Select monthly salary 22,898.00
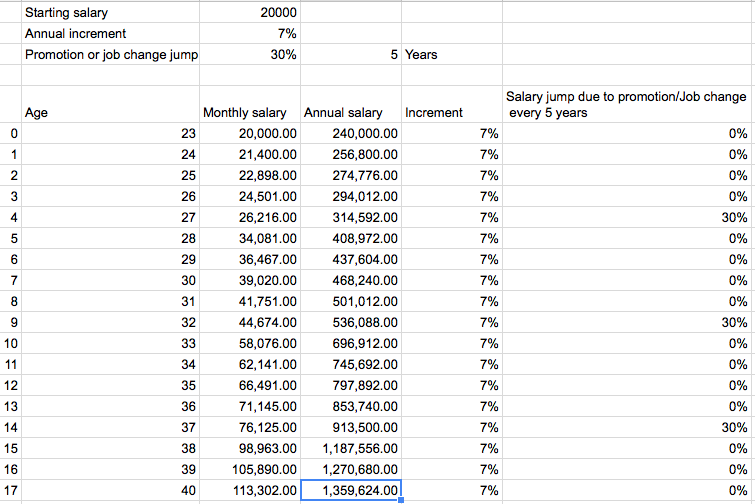The height and width of the screenshot is (504, 755). 250,175
